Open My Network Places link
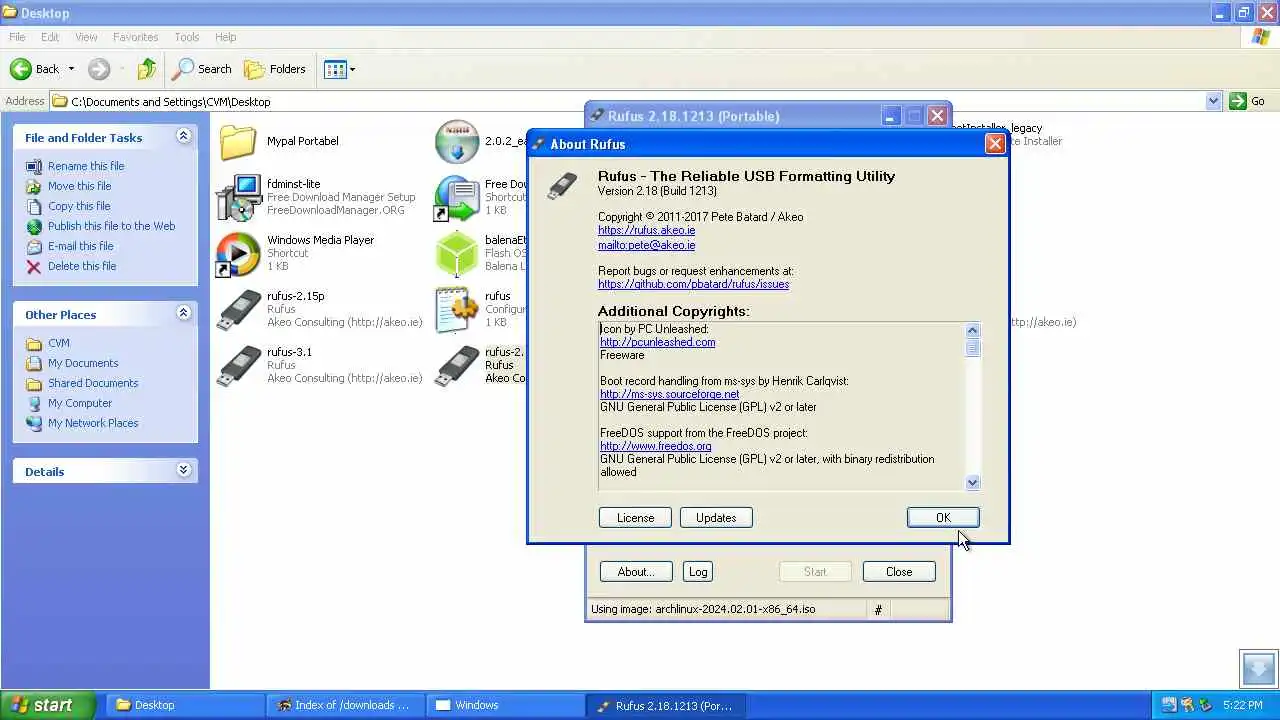1280x720 pixels. (x=93, y=423)
